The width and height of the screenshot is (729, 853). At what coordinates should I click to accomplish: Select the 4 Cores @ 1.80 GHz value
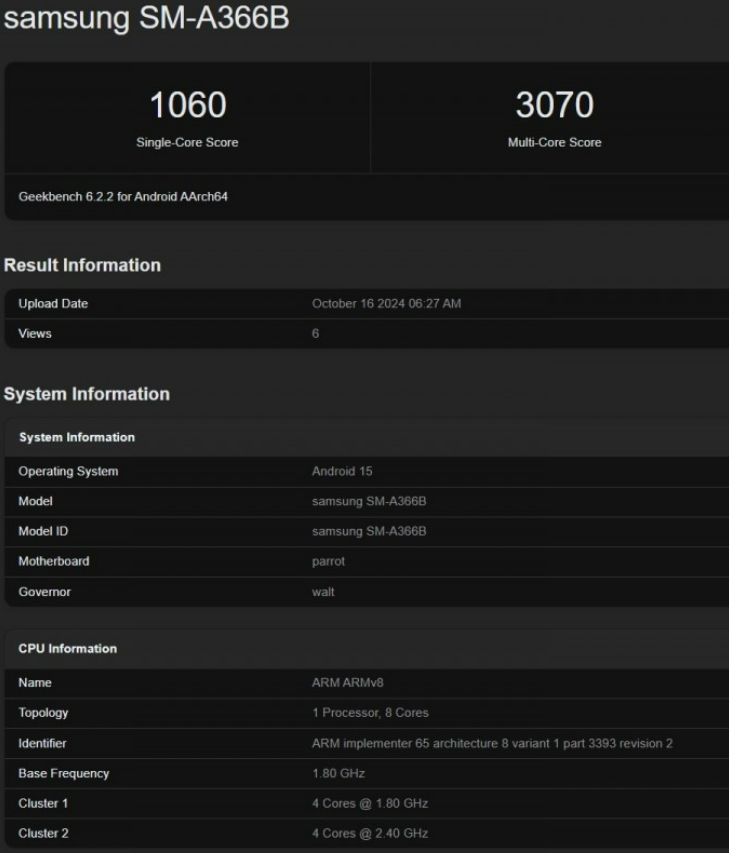[x=369, y=803]
